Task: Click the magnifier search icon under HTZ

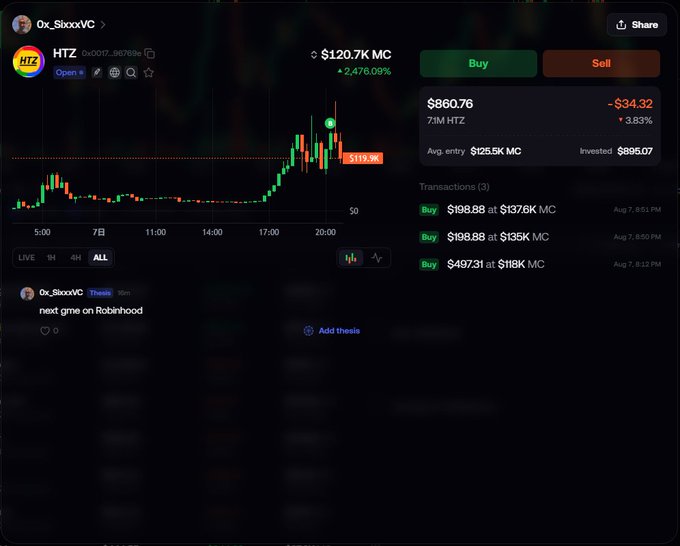Action: point(131,72)
